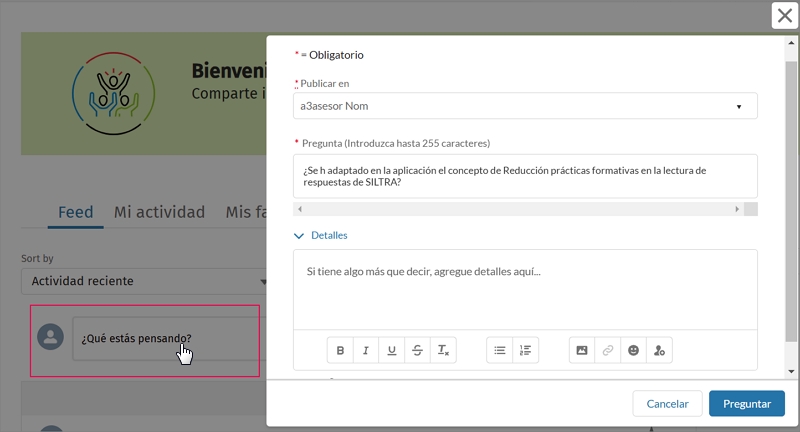Click the dialog vertical scrollbar thumb
This screenshot has width=800, height=432.
click(x=791, y=201)
